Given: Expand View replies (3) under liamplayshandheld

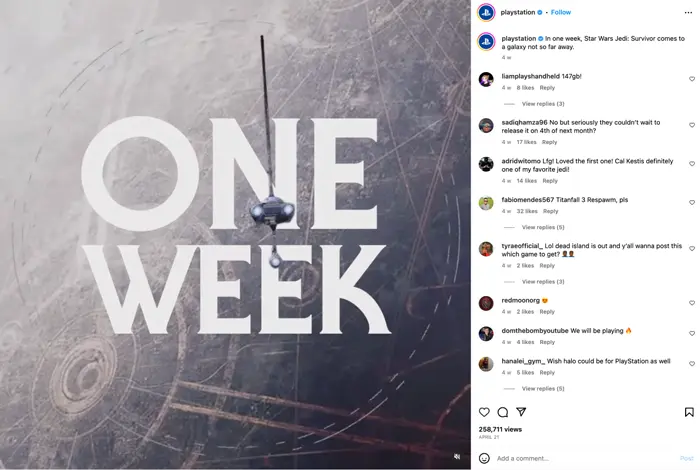Looking at the screenshot, I should (543, 104).
